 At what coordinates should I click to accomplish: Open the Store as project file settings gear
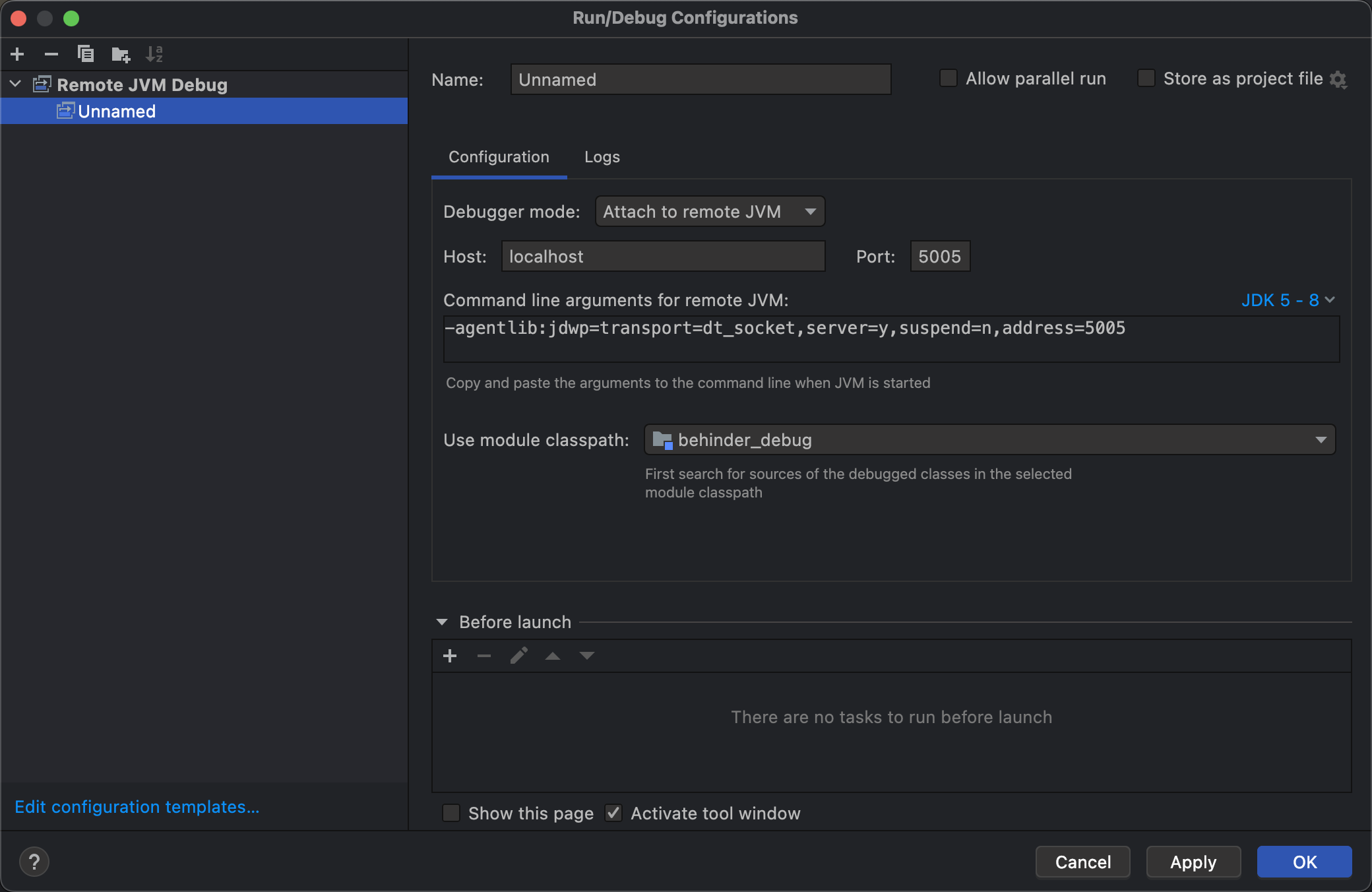tap(1338, 80)
